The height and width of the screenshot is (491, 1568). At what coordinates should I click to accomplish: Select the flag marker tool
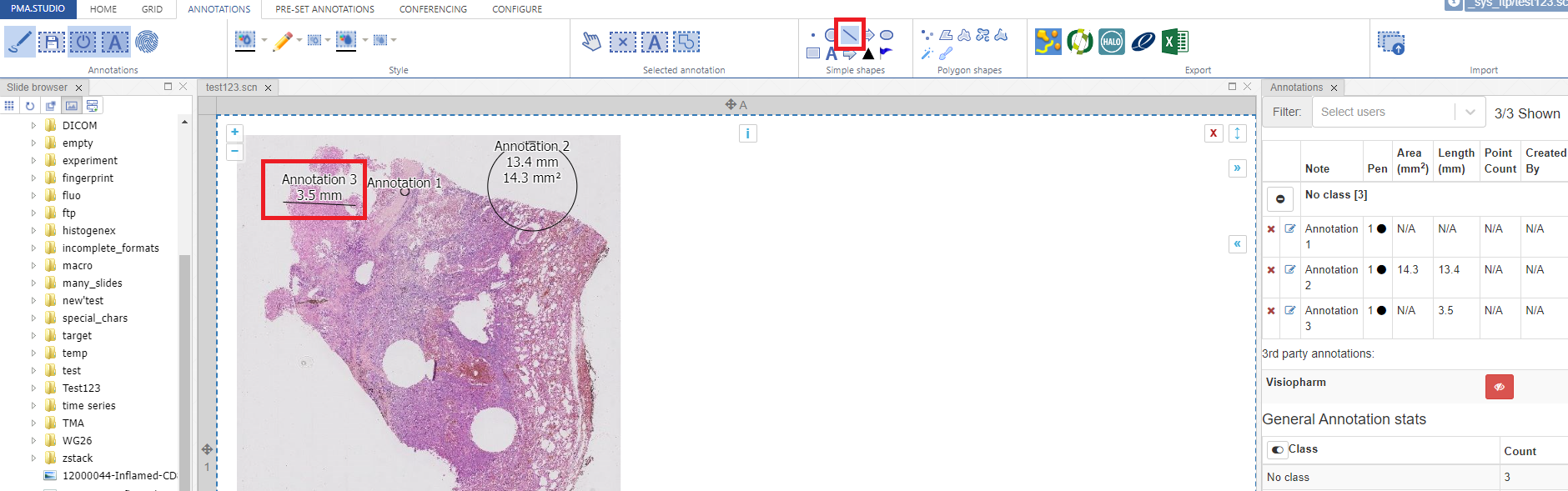[x=886, y=53]
